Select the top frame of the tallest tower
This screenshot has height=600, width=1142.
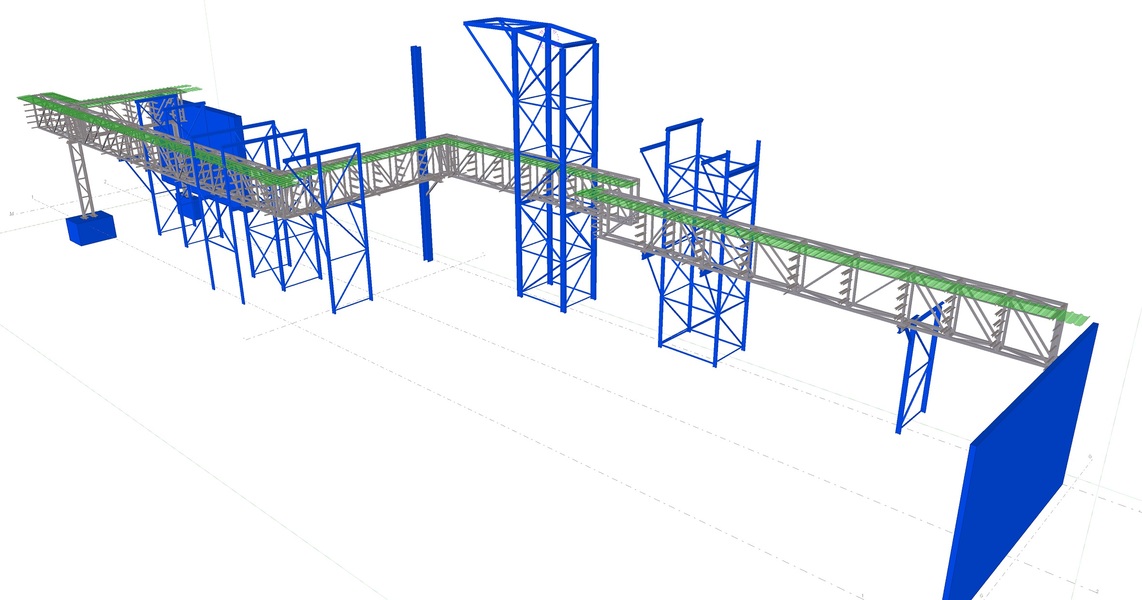pos(530,26)
